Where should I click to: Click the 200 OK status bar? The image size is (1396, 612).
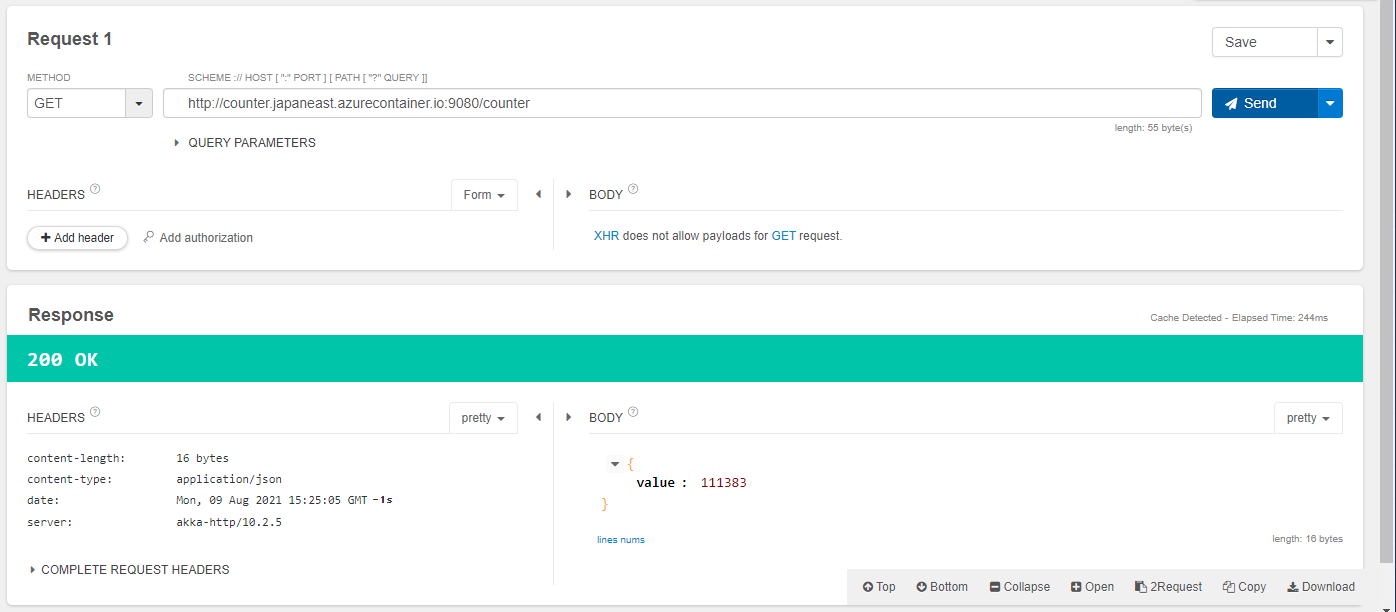(685, 359)
